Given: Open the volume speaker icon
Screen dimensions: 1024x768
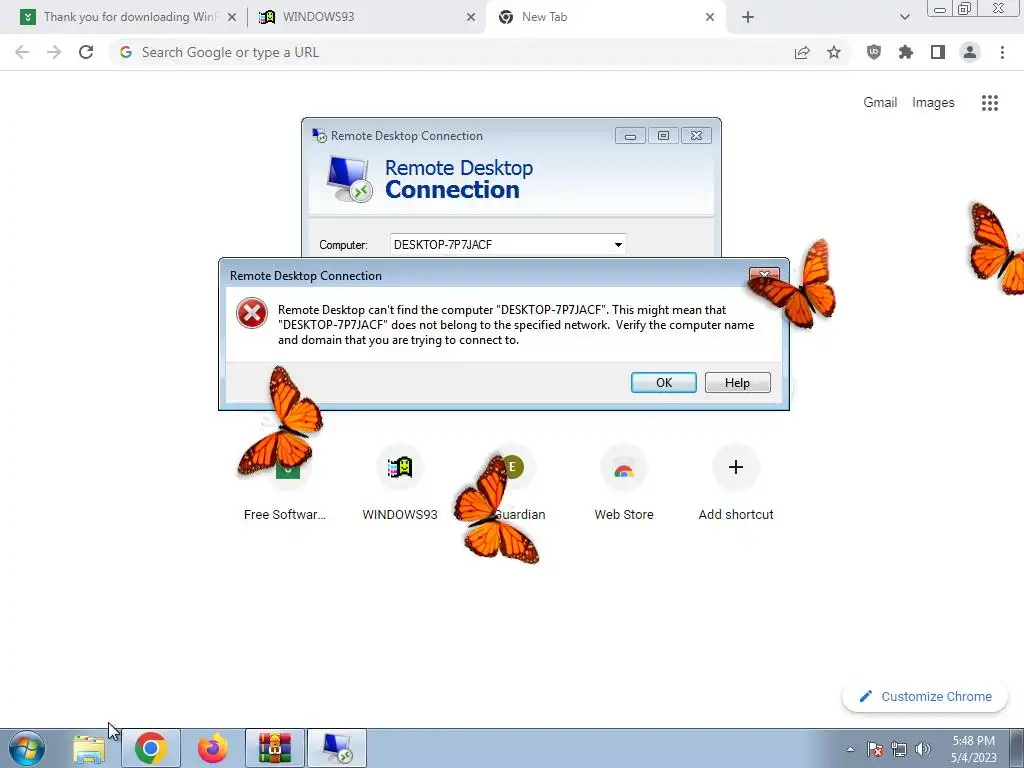Looking at the screenshot, I should [922, 749].
